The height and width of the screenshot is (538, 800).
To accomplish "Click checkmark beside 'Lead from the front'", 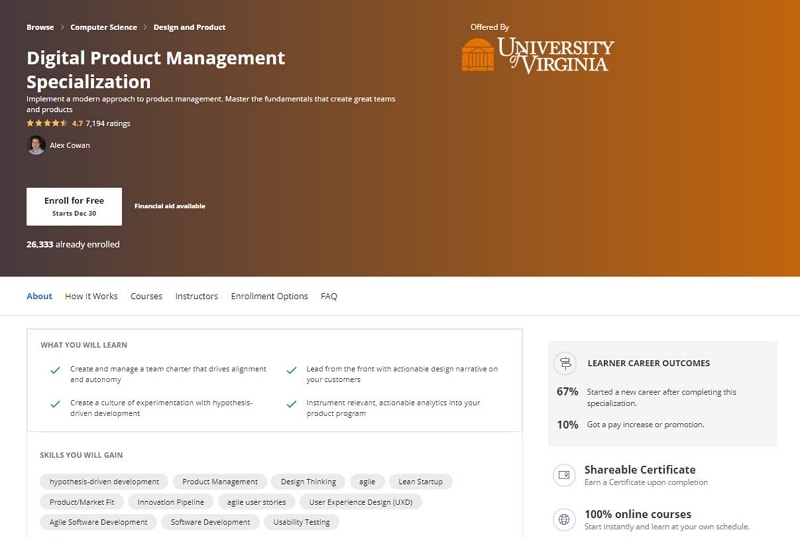I will pyautogui.click(x=291, y=371).
